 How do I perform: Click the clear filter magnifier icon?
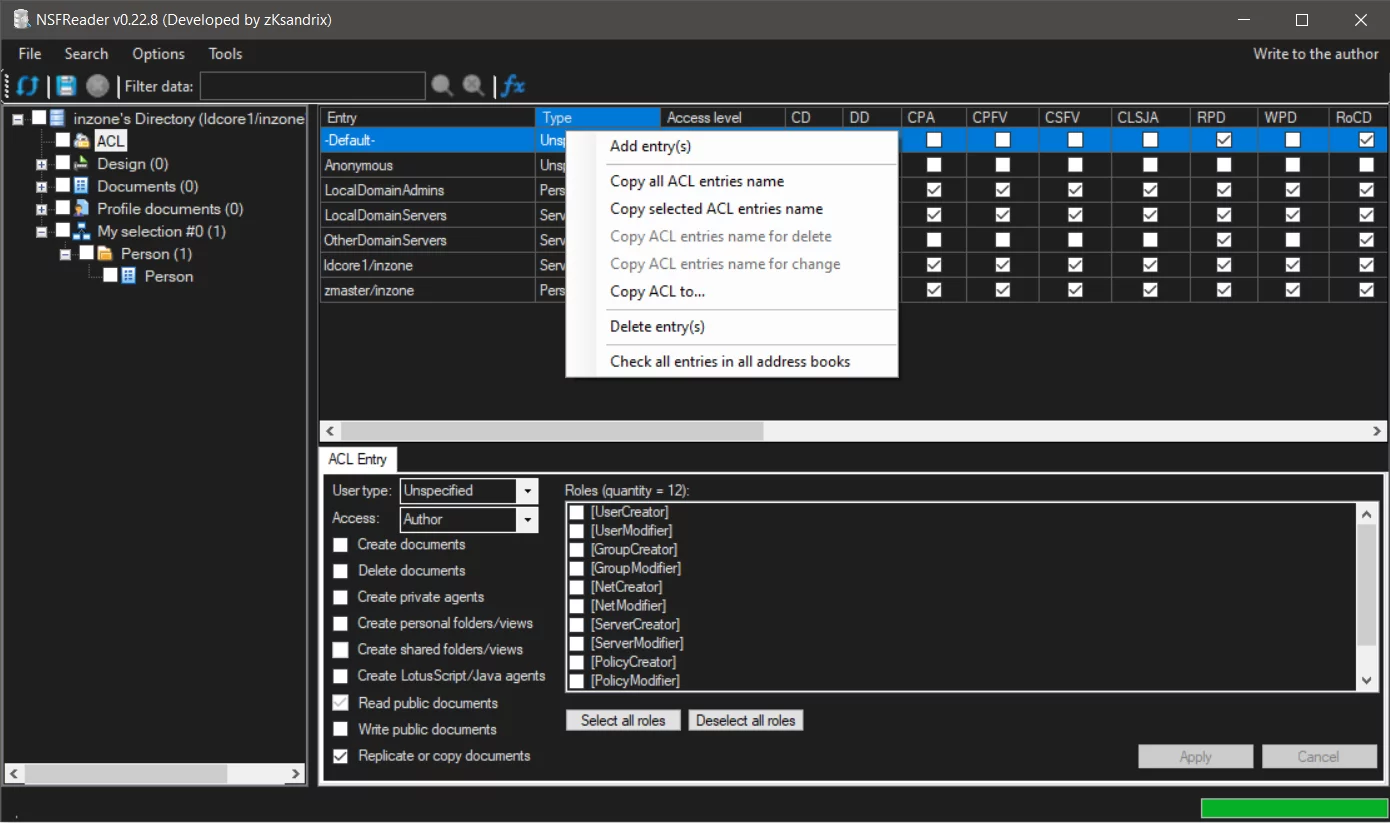[474, 86]
